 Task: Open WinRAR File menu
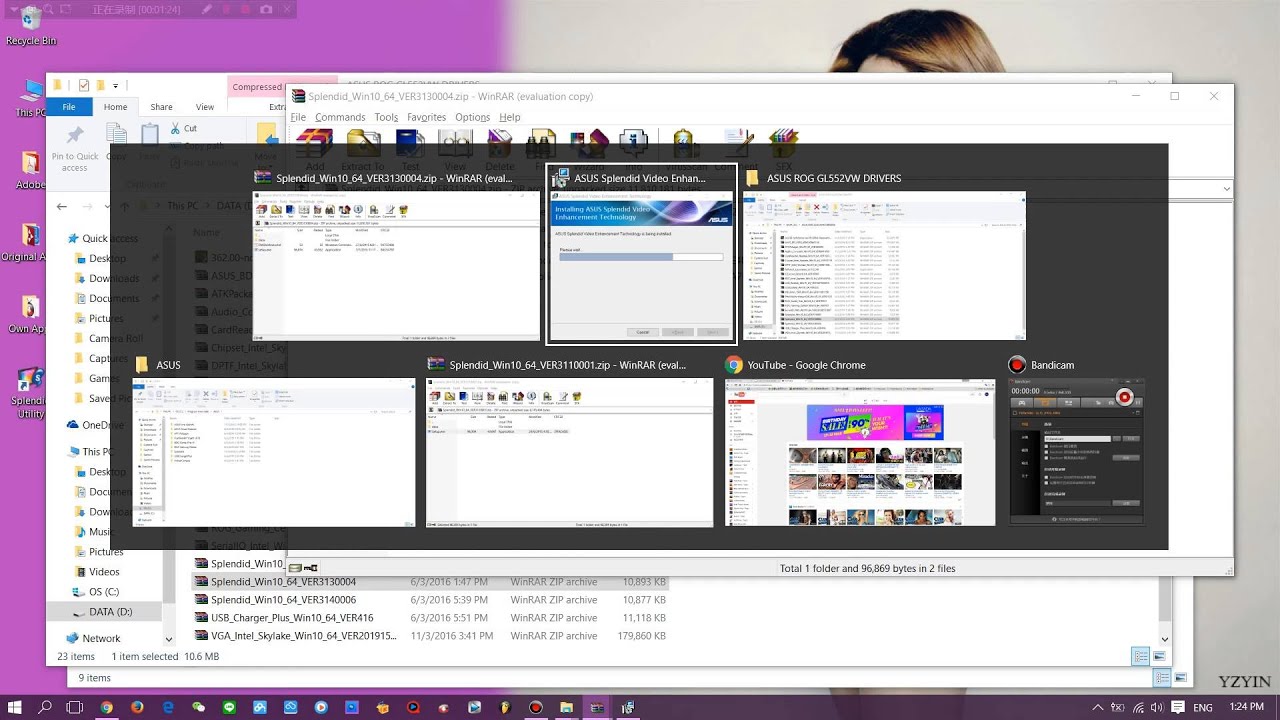tap(298, 117)
